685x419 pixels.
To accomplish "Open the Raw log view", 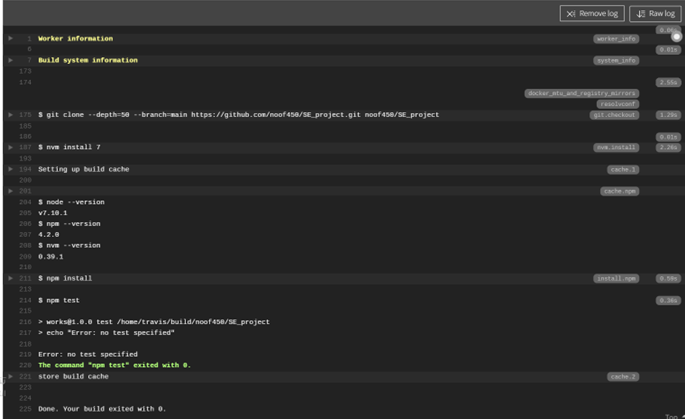I will (655, 14).
